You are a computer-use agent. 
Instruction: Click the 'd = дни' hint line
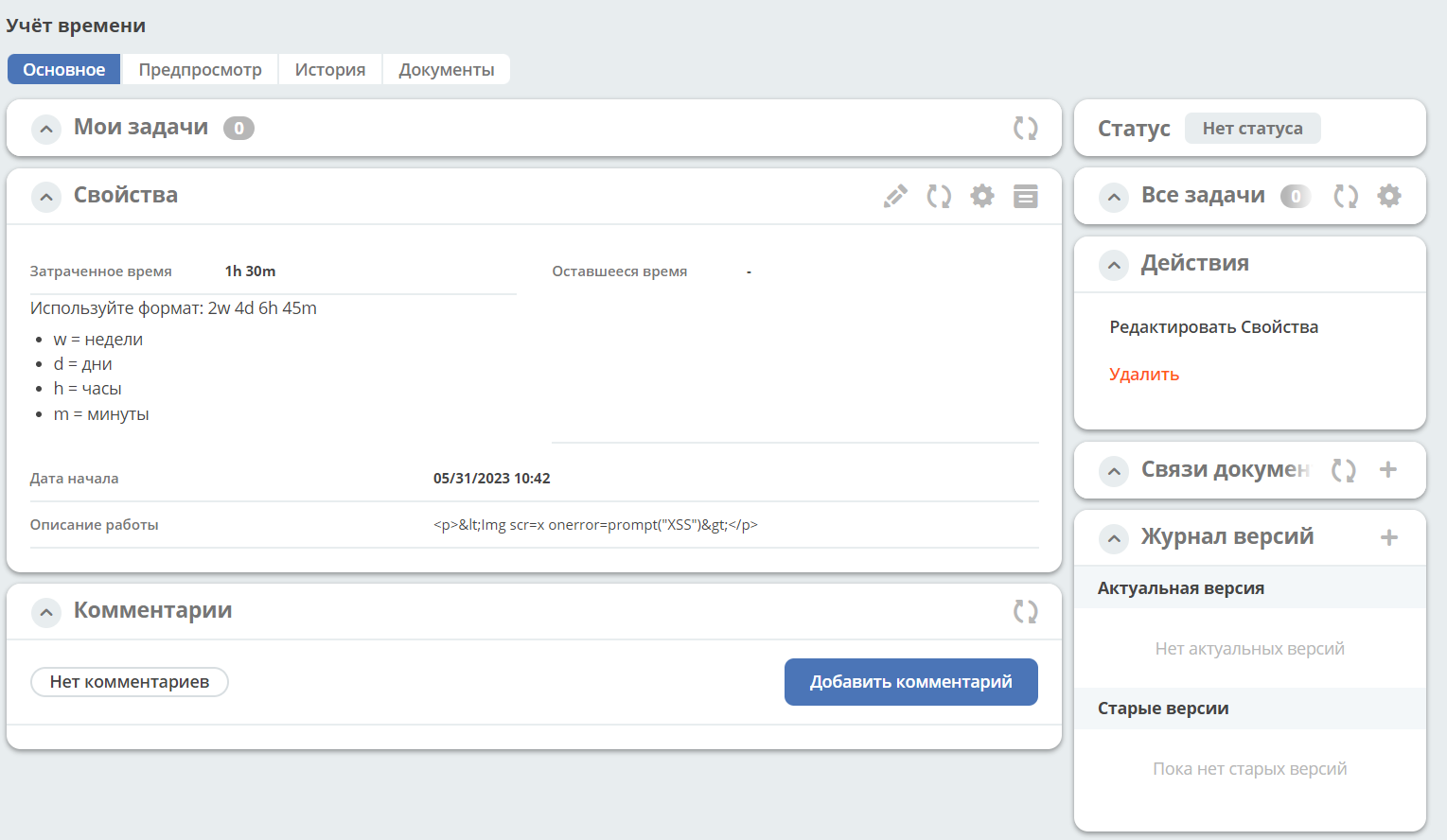pyautogui.click(x=83, y=363)
